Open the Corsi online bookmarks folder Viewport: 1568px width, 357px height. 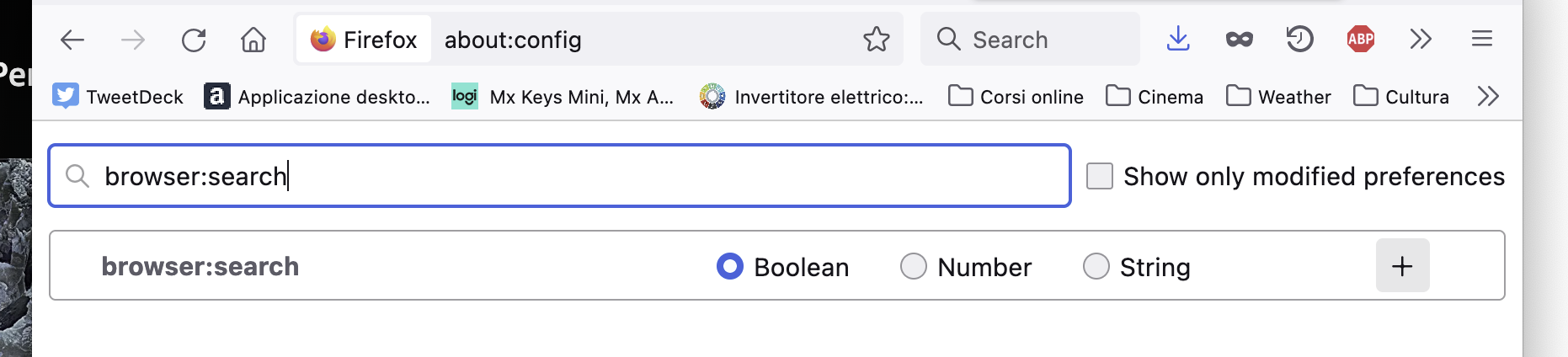click(1016, 97)
